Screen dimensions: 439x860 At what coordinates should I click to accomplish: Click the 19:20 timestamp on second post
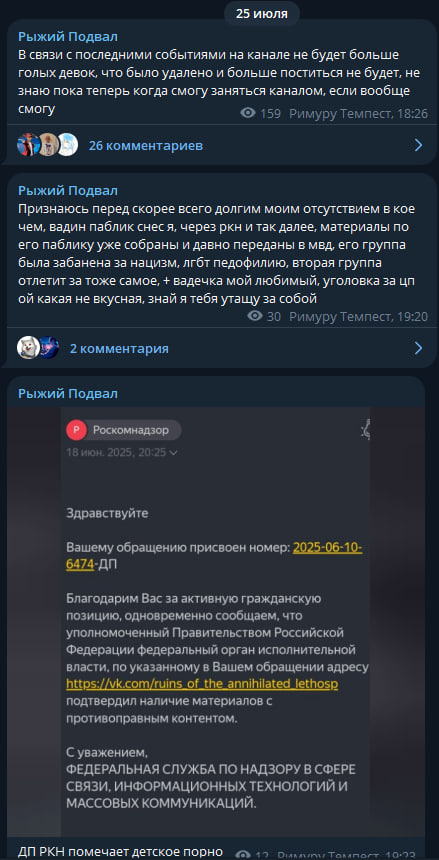coord(413,316)
